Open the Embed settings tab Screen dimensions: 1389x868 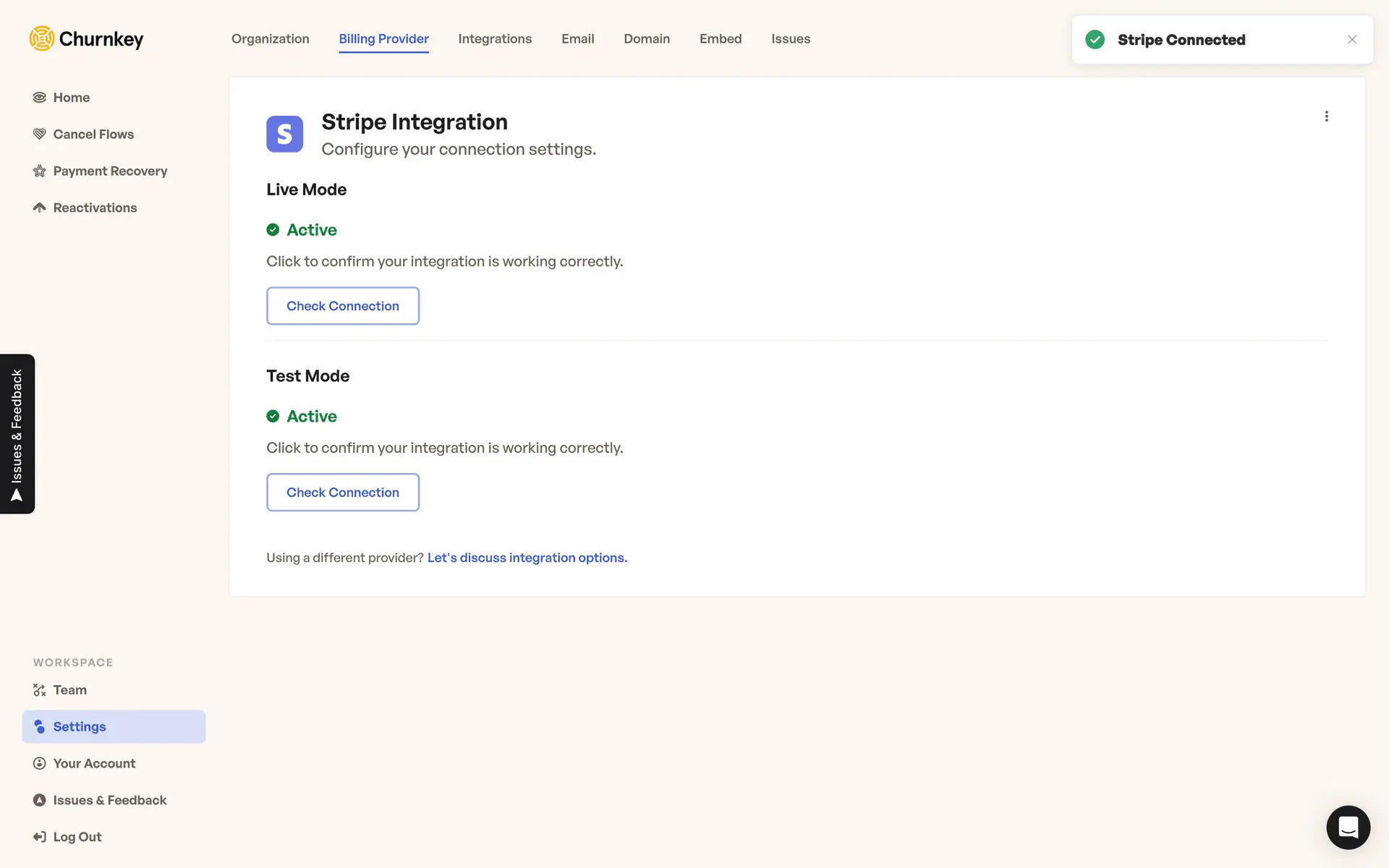(720, 39)
